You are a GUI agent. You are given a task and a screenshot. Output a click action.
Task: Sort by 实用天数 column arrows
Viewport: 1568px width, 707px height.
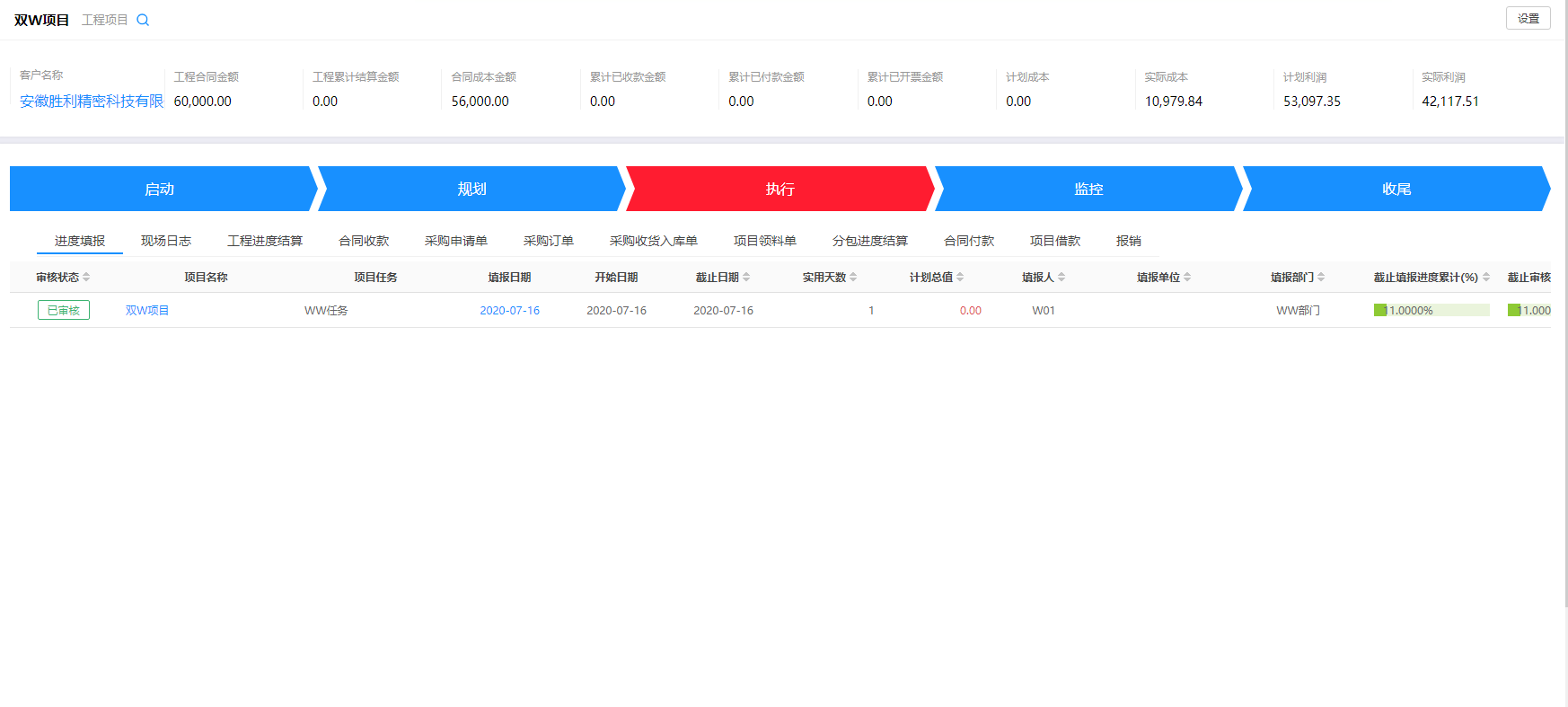[853, 278]
